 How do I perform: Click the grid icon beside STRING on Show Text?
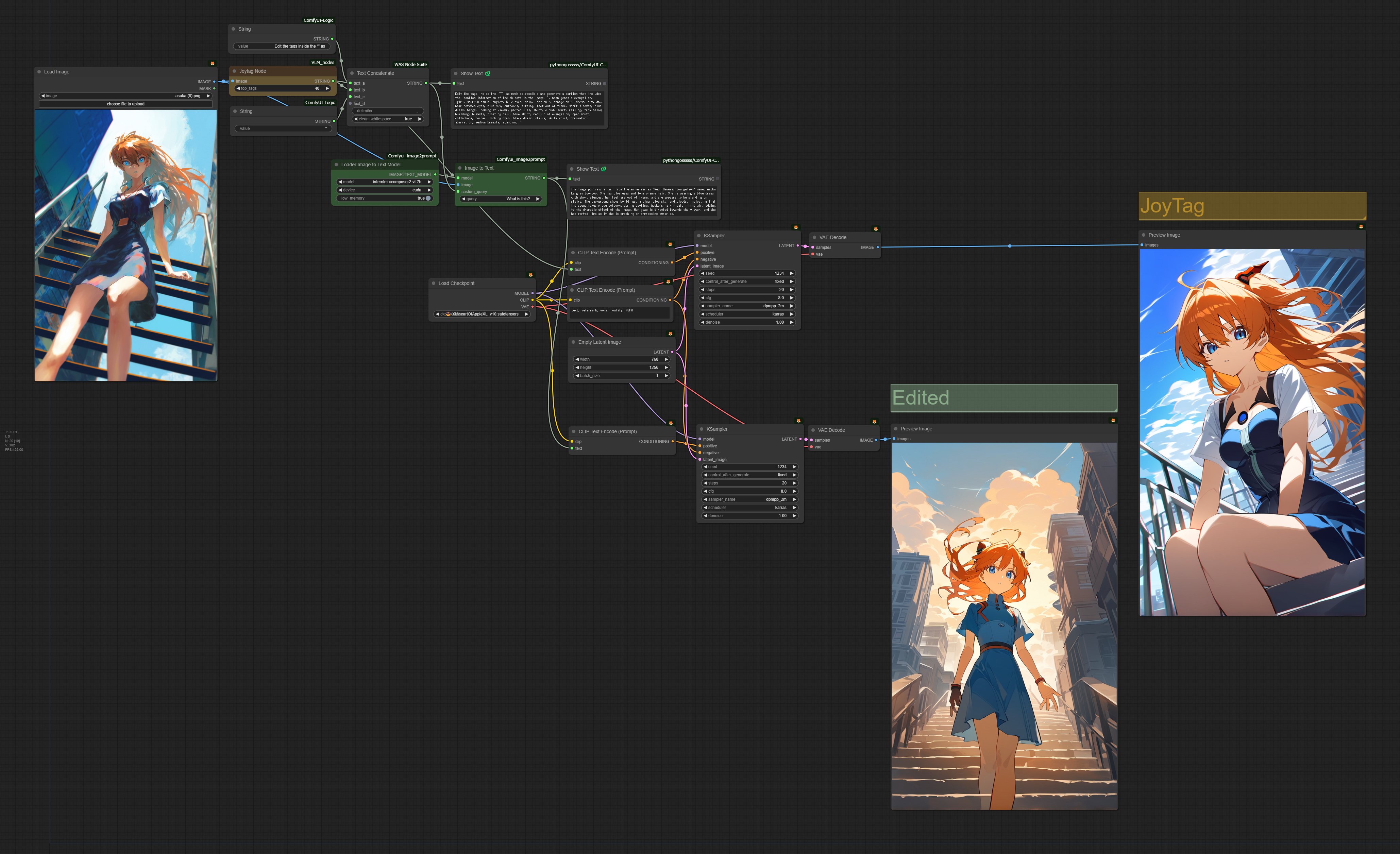[x=605, y=83]
